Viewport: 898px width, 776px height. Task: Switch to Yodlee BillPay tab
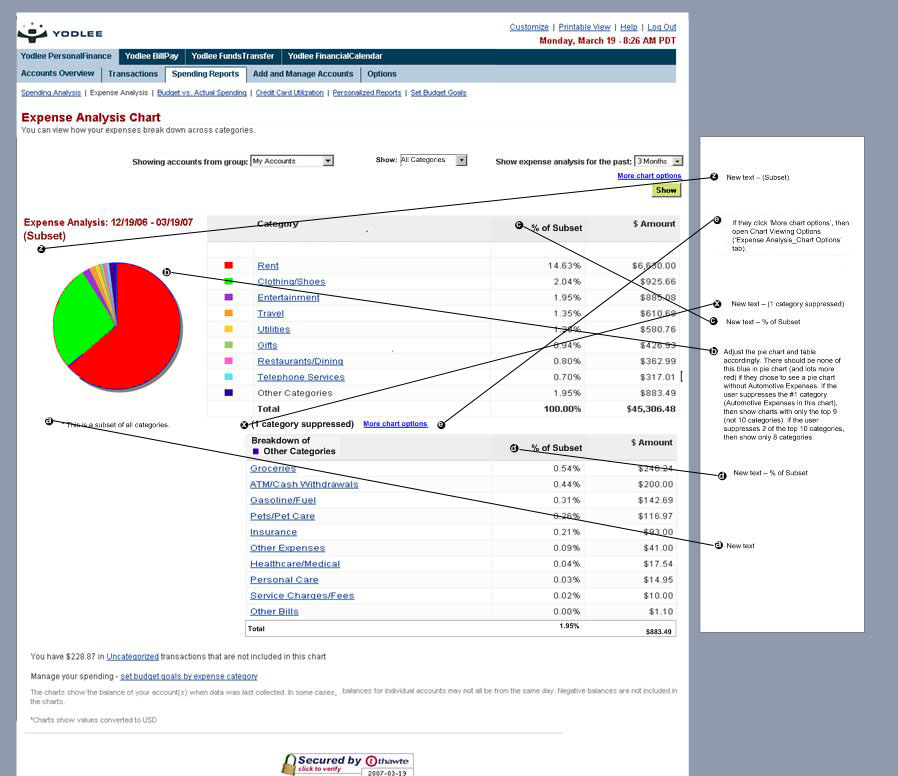click(152, 56)
